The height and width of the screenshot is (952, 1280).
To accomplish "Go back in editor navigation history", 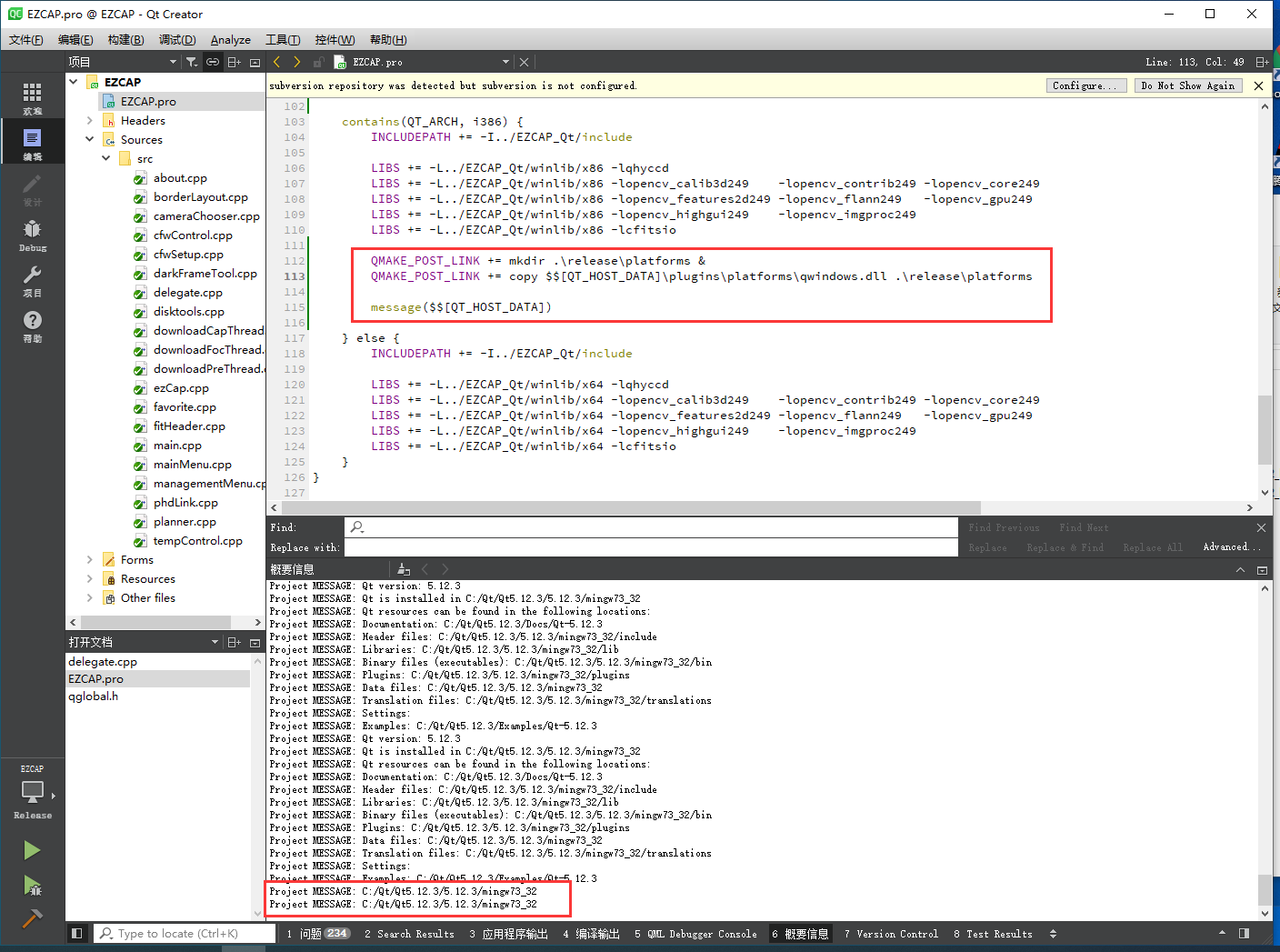I will click(x=276, y=62).
